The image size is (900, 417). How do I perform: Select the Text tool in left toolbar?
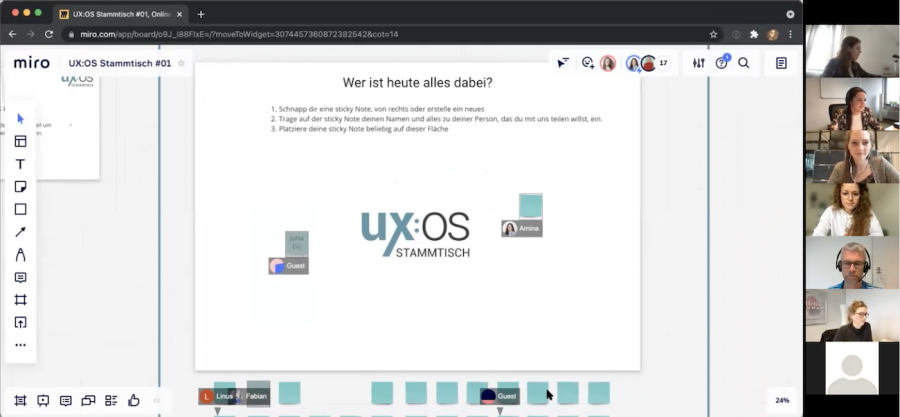[x=20, y=164]
